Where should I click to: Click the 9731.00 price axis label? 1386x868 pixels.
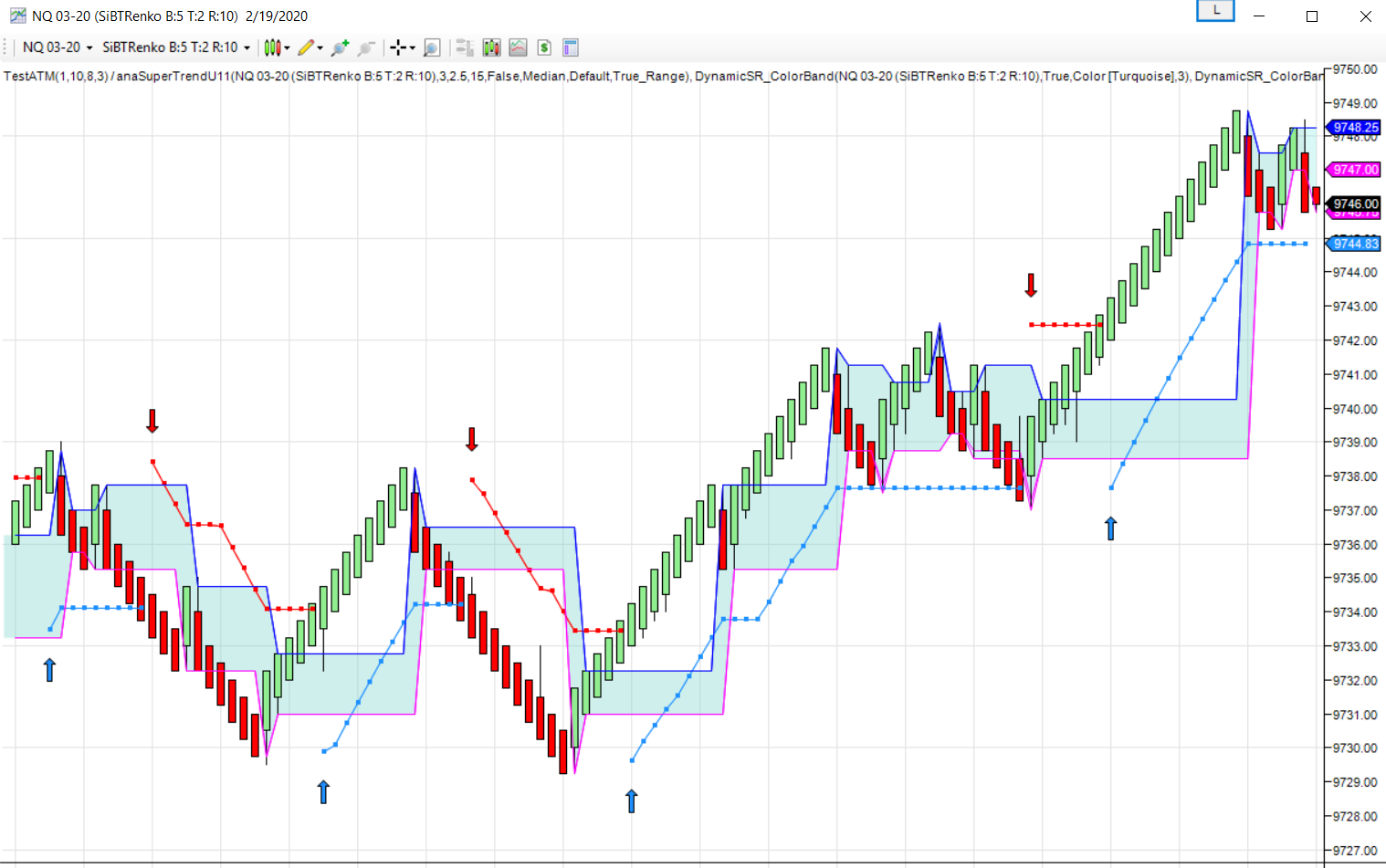click(x=1355, y=715)
